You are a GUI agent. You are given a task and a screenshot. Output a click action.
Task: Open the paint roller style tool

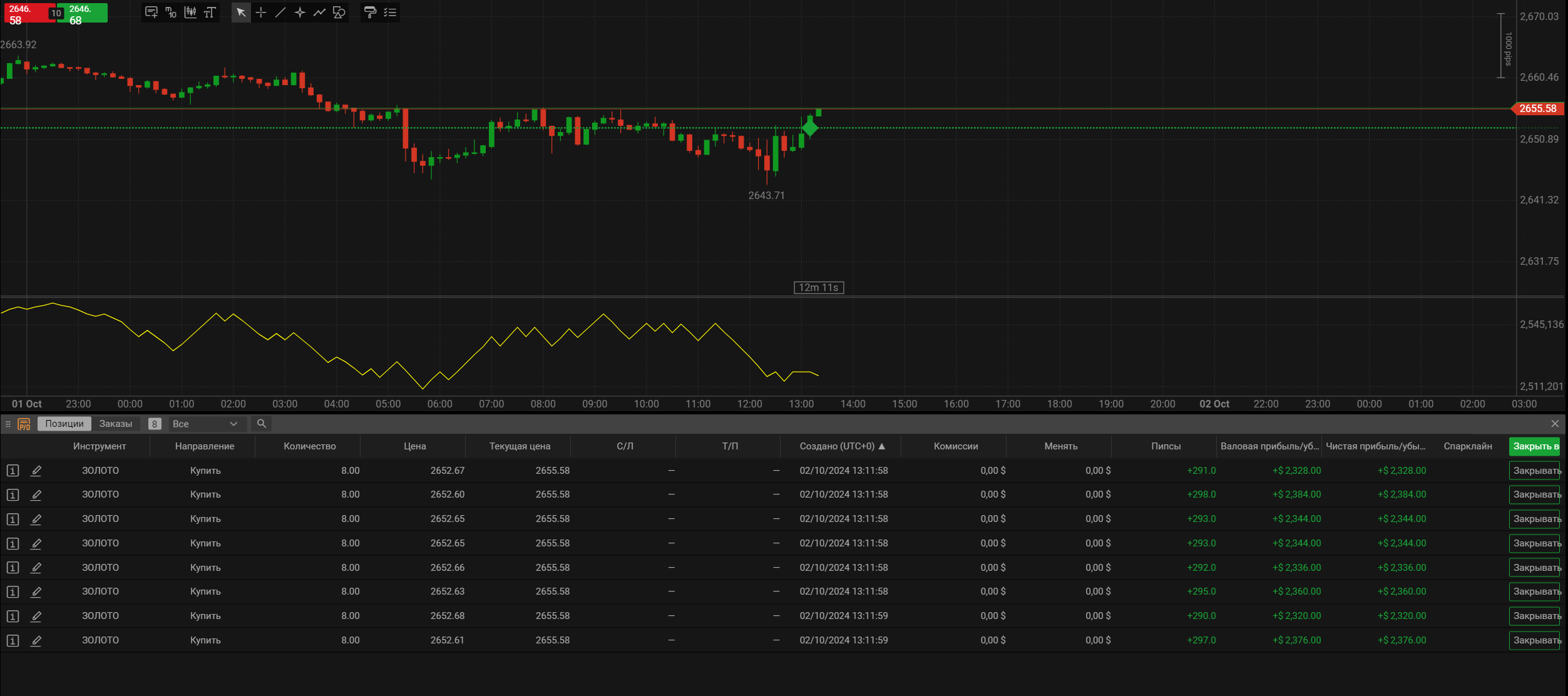[370, 13]
